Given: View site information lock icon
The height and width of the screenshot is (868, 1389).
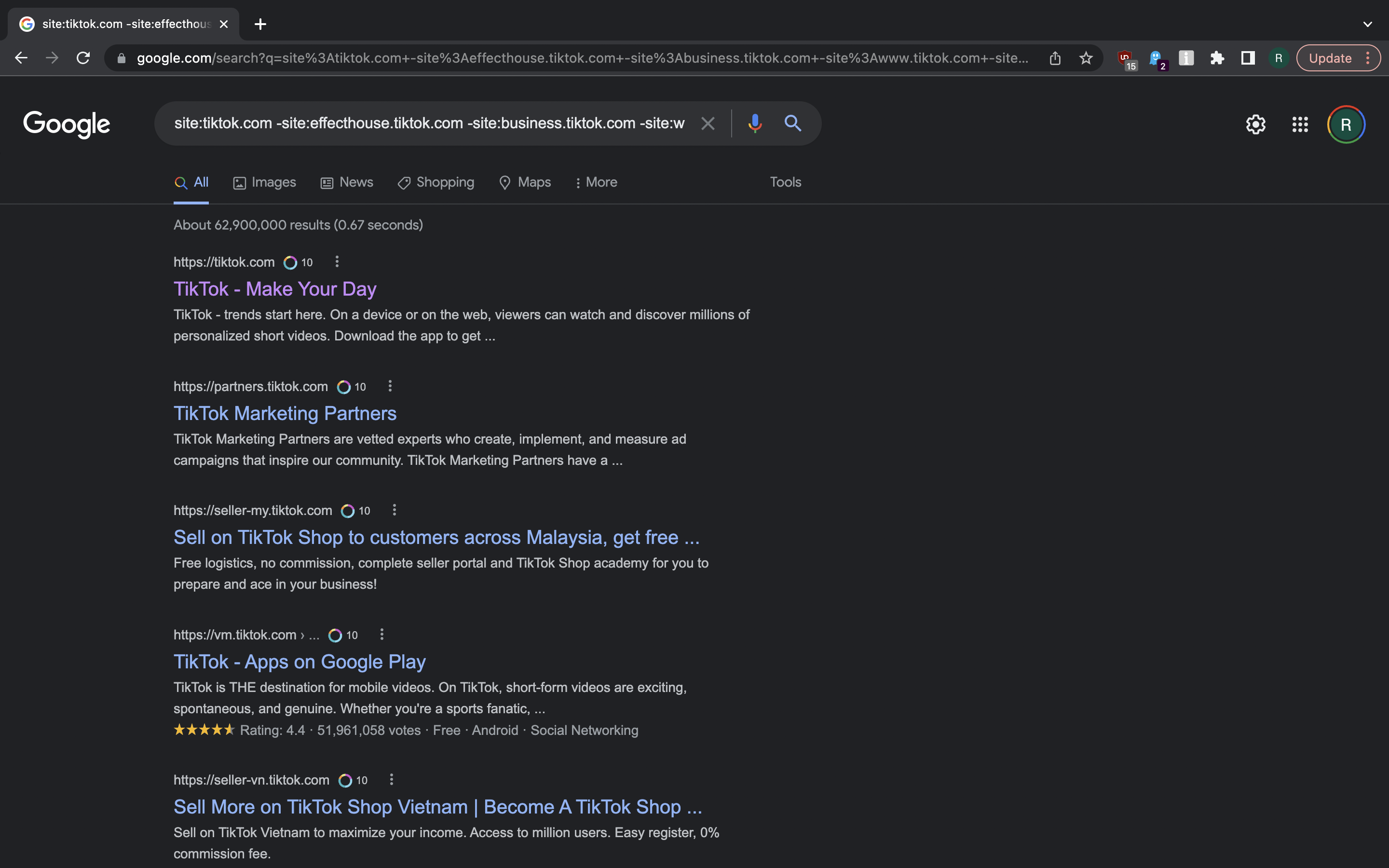Looking at the screenshot, I should point(121,58).
